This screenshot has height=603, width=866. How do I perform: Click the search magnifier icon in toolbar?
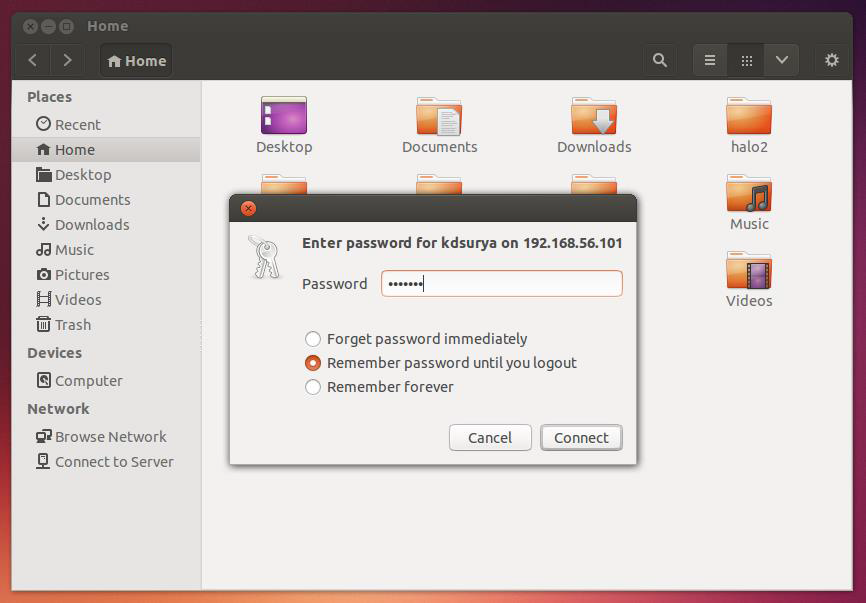[659, 60]
